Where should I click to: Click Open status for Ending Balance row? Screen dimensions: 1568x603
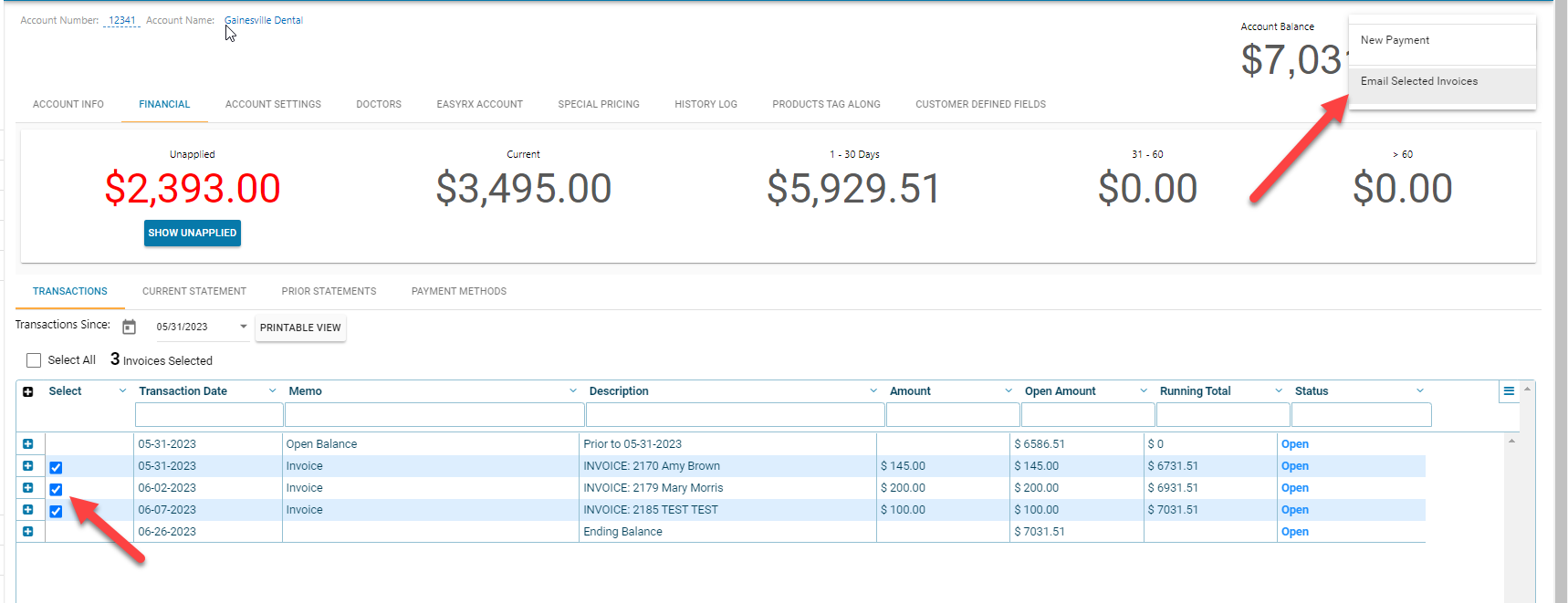pyautogui.click(x=1294, y=532)
